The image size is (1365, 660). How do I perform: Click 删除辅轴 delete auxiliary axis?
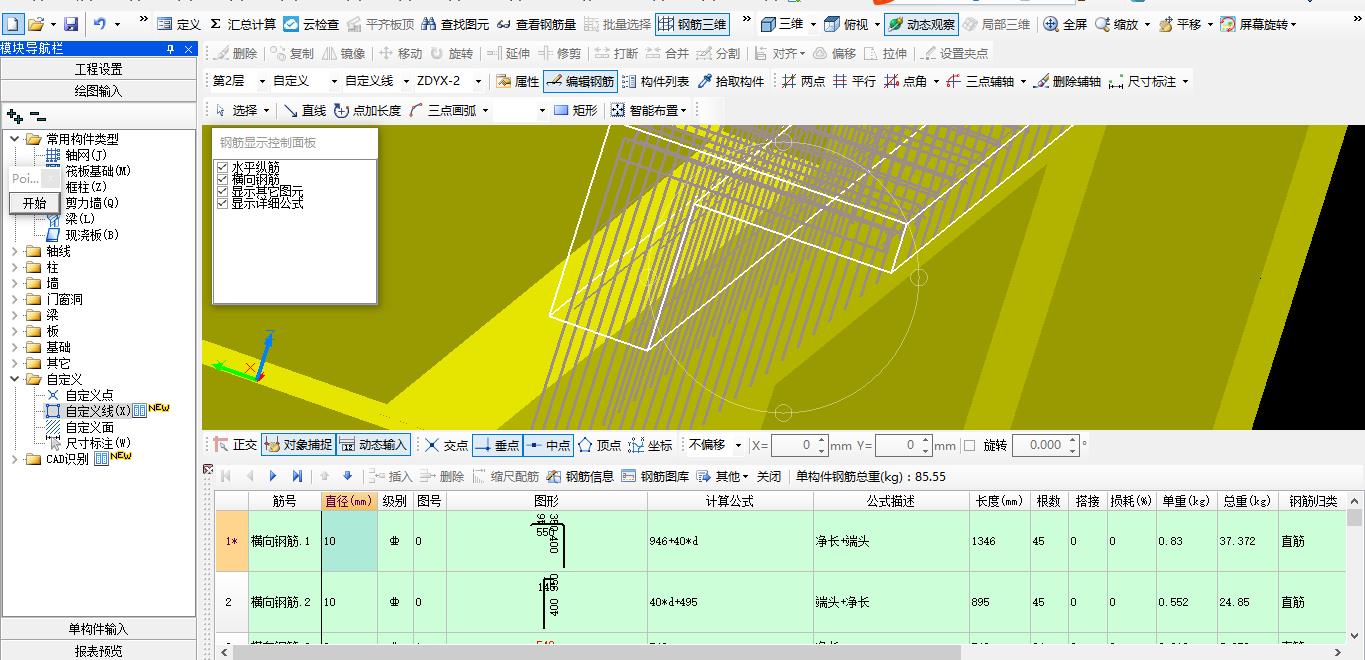(x=1067, y=82)
